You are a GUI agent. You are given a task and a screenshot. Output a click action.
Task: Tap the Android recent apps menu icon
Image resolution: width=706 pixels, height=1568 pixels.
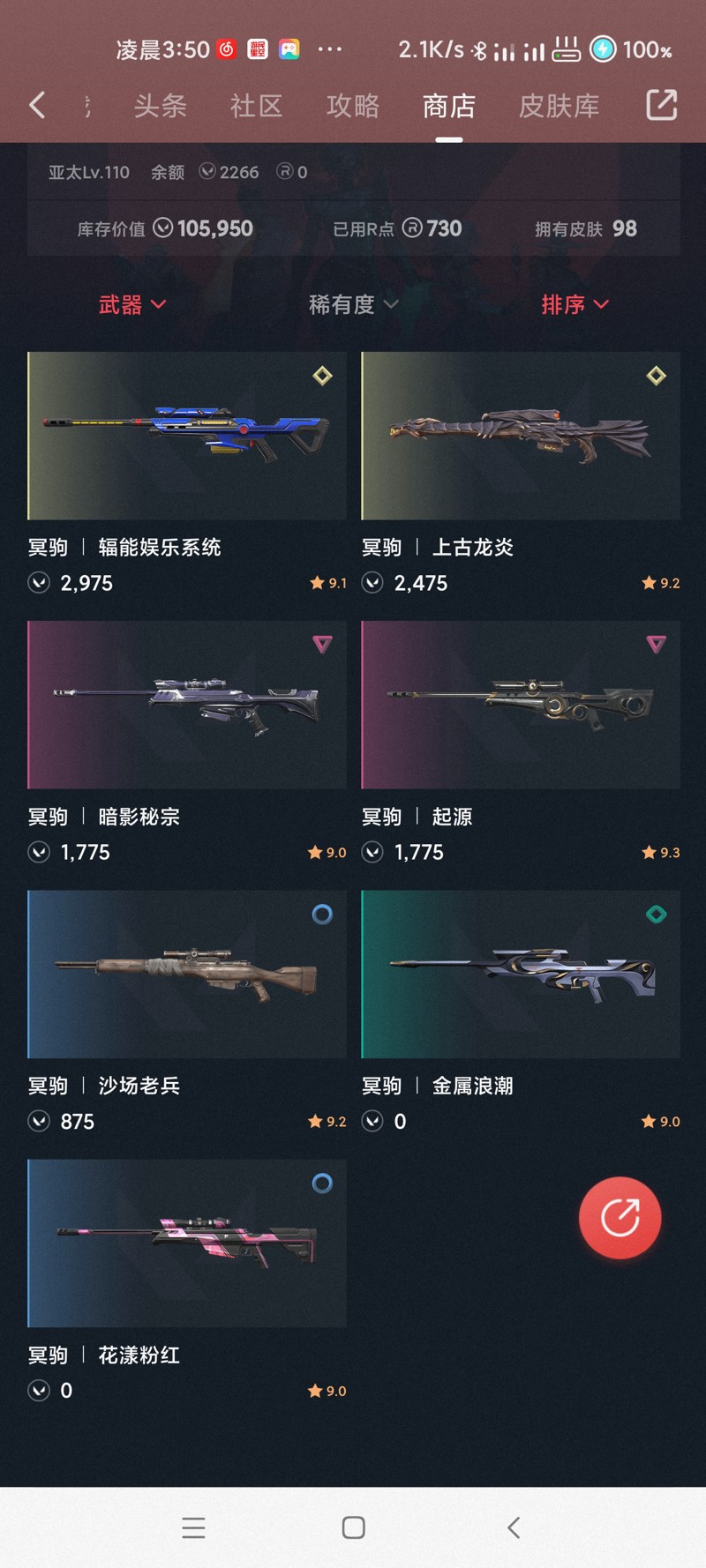[193, 1527]
